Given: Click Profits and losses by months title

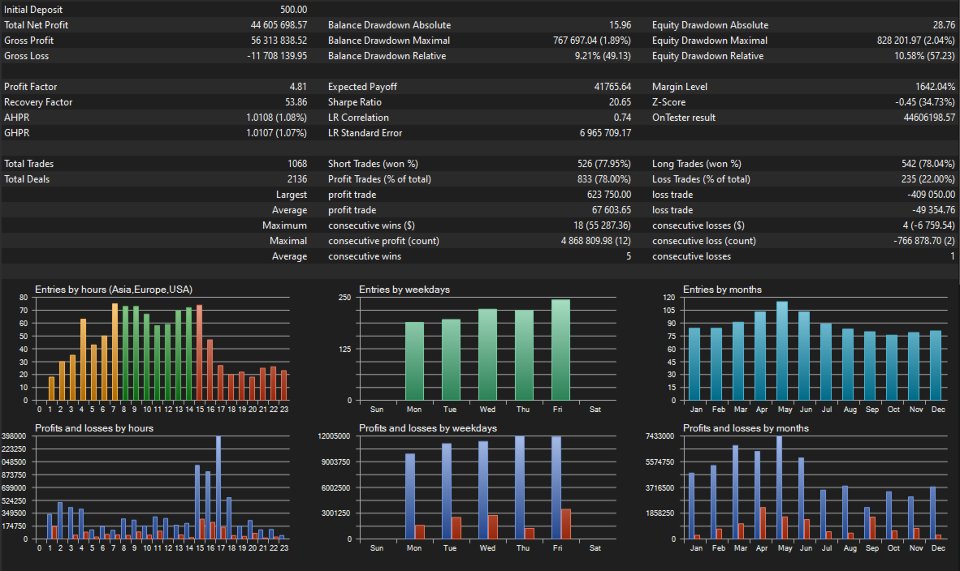Looking at the screenshot, I should pos(746,428).
